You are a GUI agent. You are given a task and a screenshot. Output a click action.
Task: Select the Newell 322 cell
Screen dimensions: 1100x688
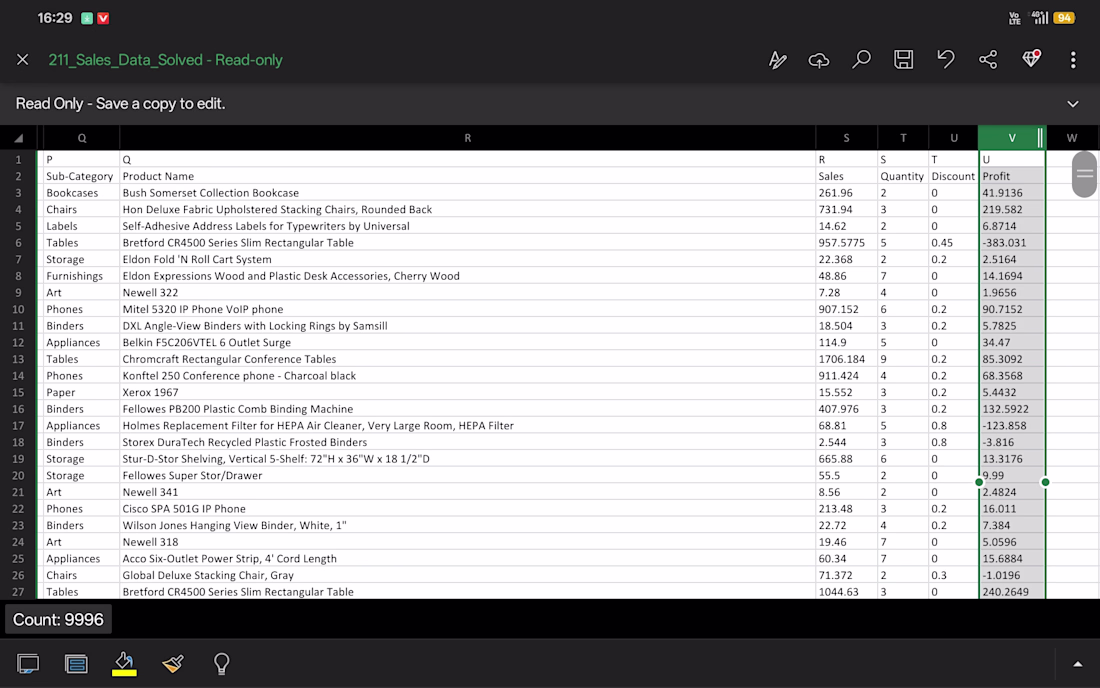pyautogui.click(x=468, y=292)
